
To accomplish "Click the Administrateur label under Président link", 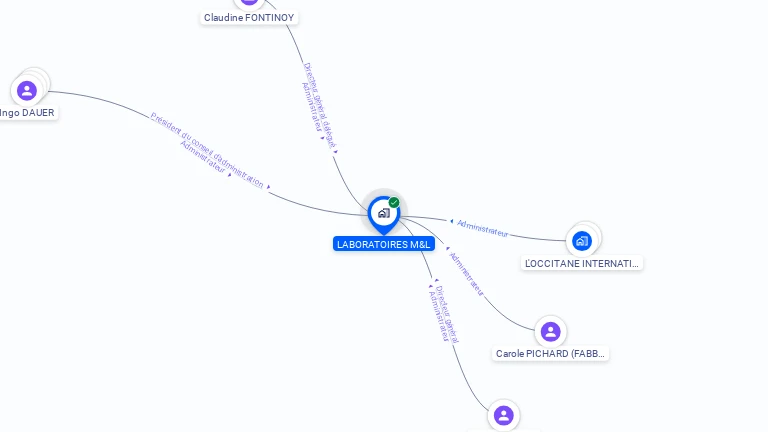I will [x=203, y=157].
